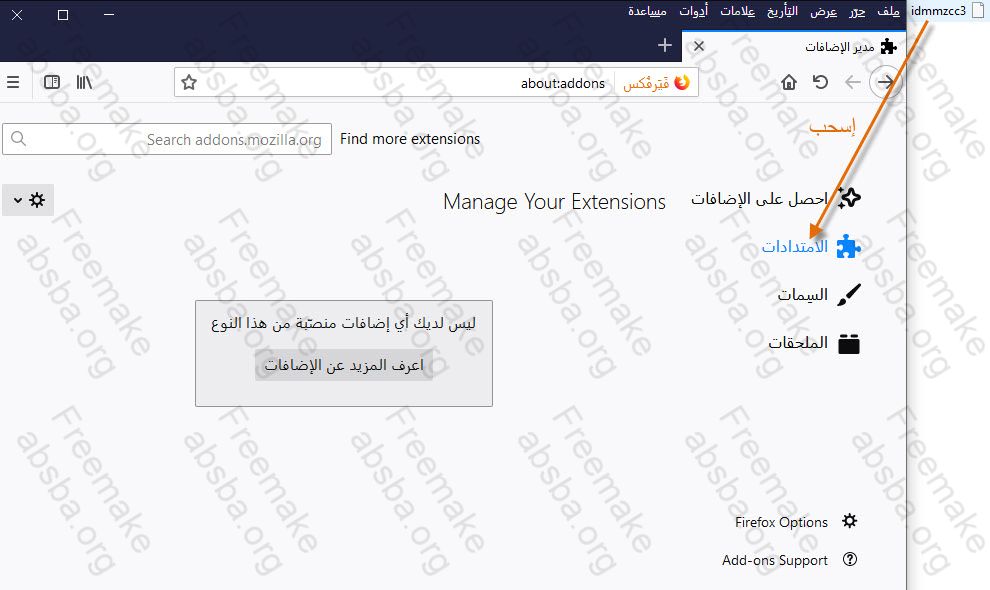Open Firefox Options link

781,522
